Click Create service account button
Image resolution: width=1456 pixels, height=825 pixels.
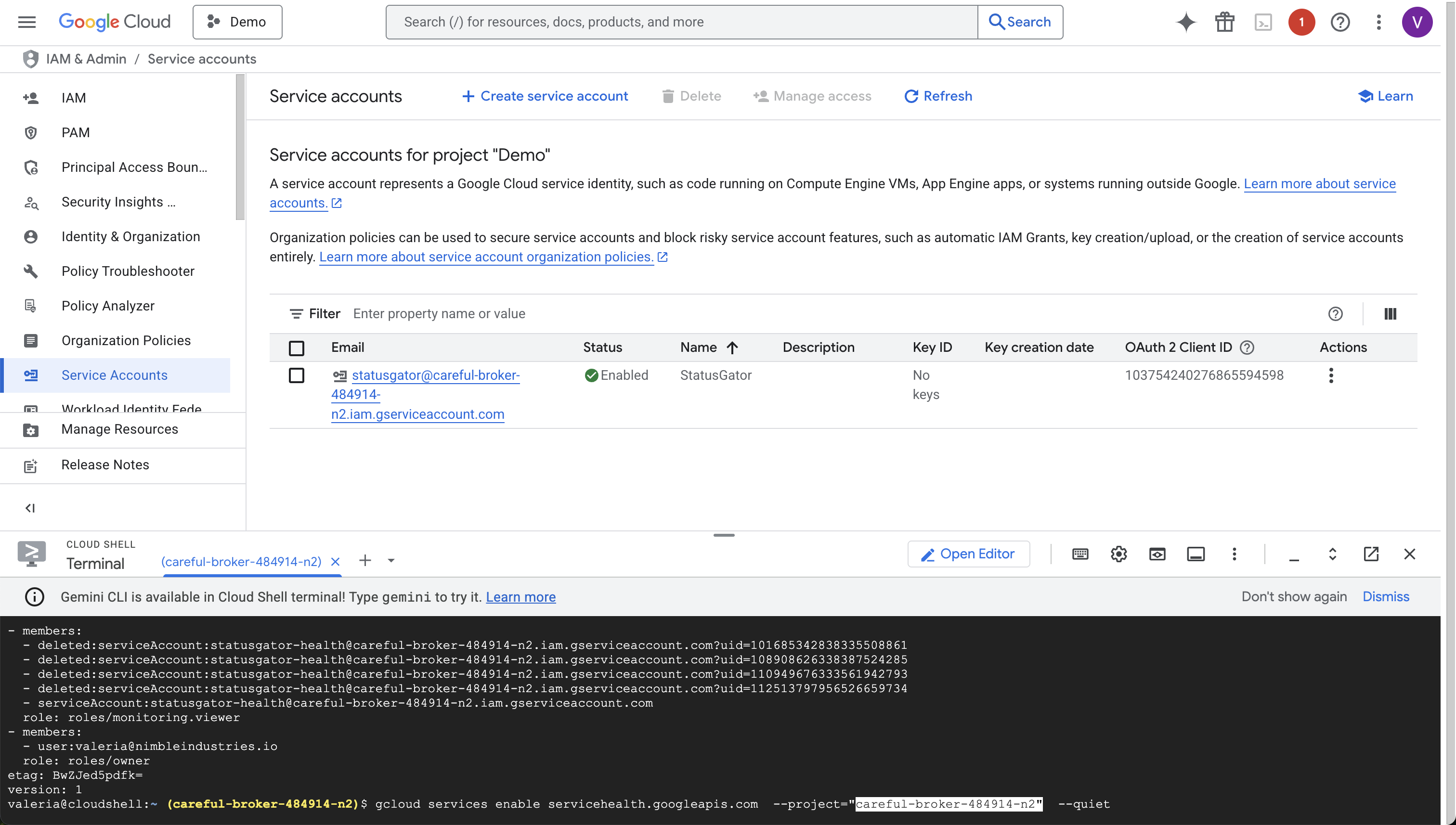coord(545,96)
